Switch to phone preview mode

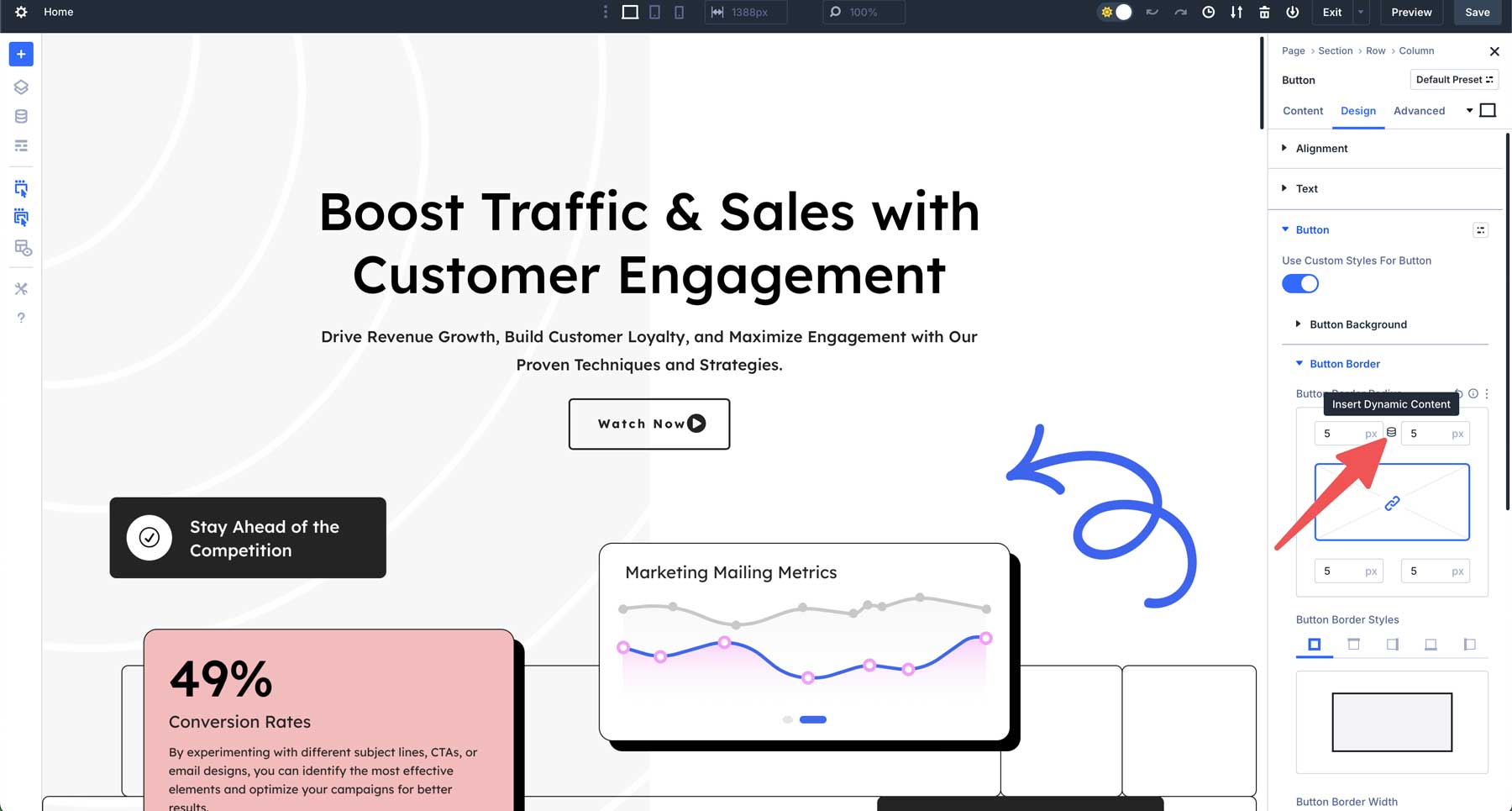pos(679,12)
